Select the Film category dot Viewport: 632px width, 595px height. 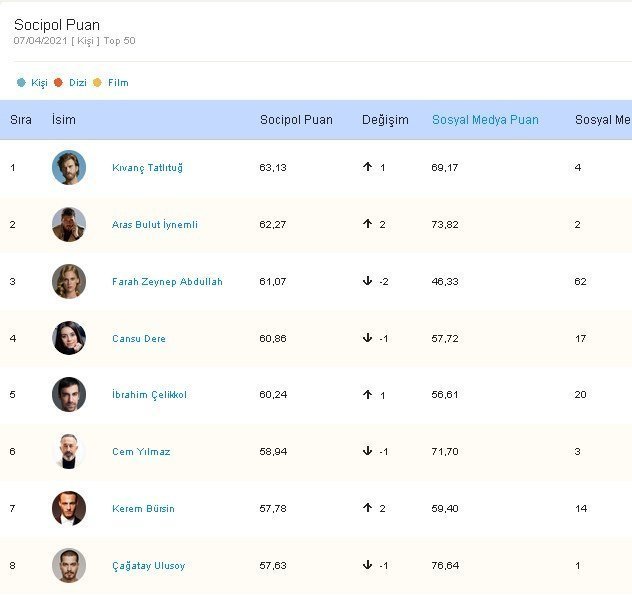tap(97, 83)
